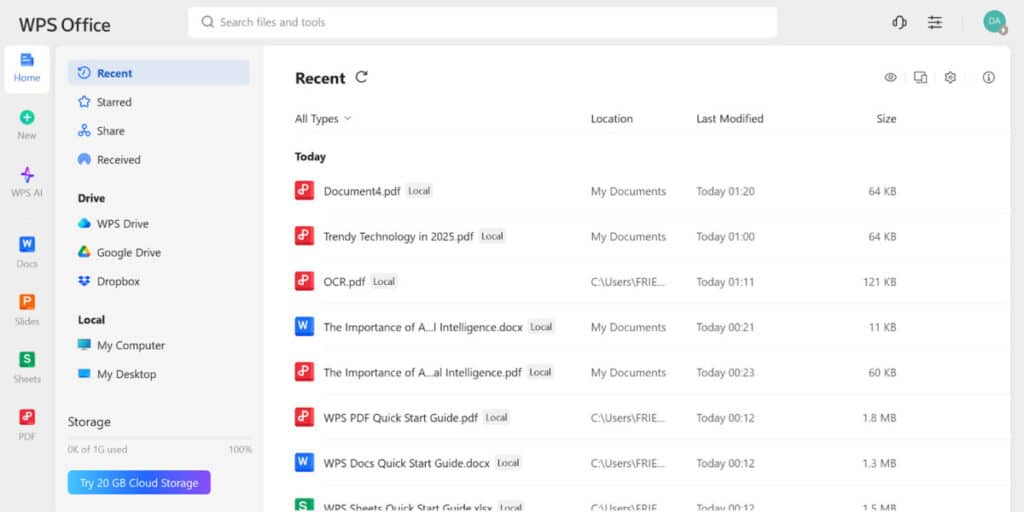Image resolution: width=1024 pixels, height=512 pixels.
Task: Refresh the Recent list
Action: [361, 77]
